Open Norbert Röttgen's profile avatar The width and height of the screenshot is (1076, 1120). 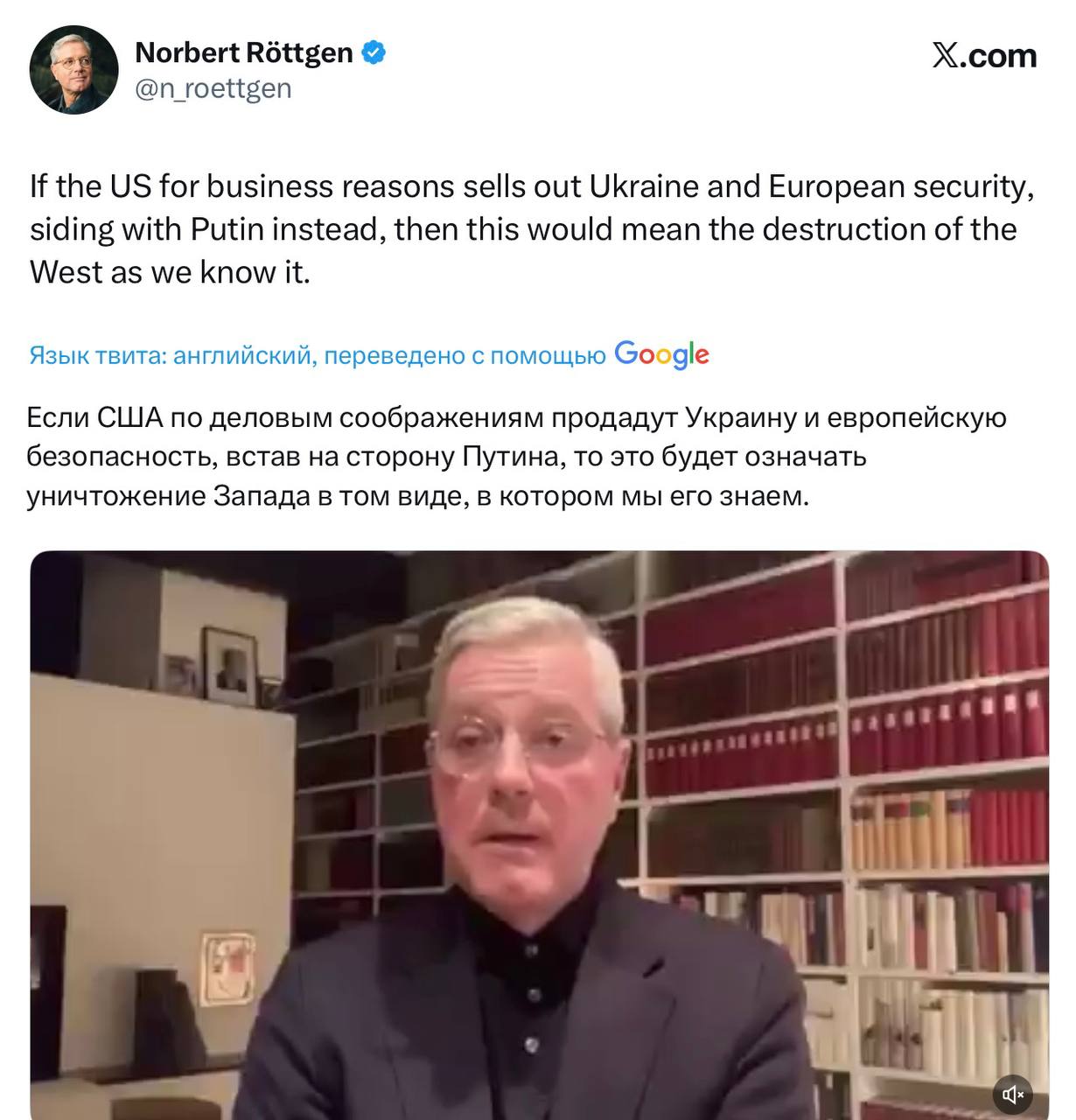[x=73, y=69]
